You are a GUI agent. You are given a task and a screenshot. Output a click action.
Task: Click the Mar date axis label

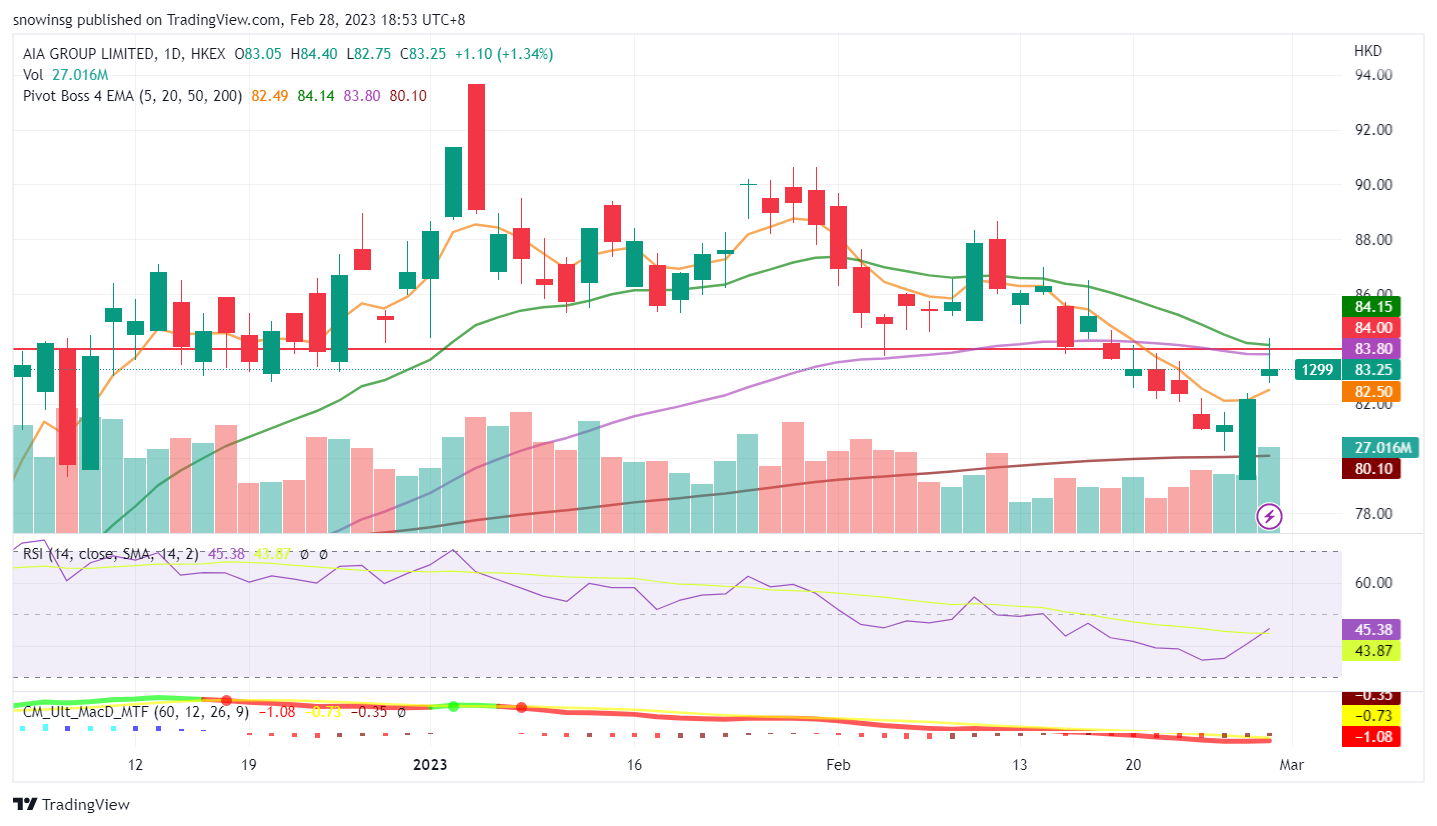[1291, 765]
